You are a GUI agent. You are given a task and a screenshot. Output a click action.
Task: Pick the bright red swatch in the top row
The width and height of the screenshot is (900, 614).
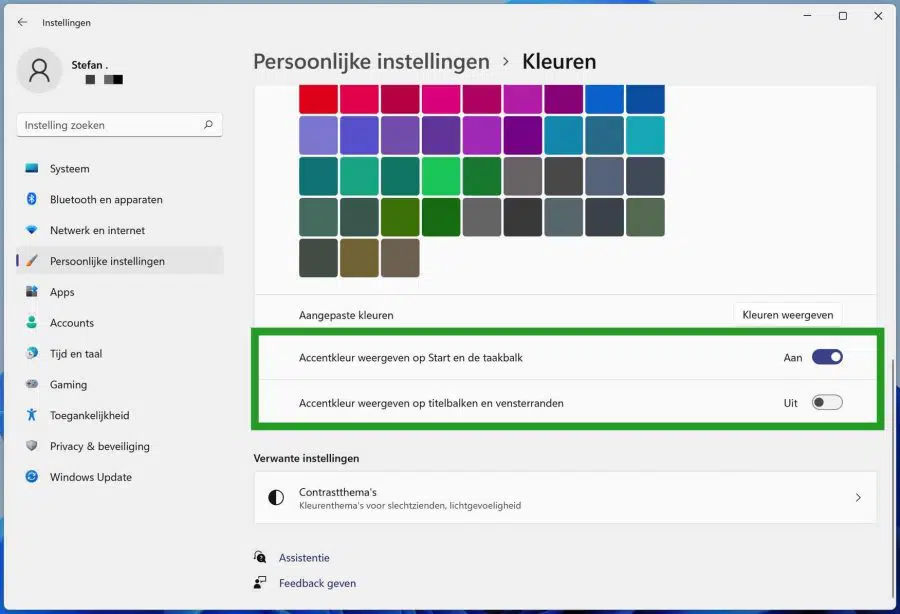pyautogui.click(x=319, y=99)
